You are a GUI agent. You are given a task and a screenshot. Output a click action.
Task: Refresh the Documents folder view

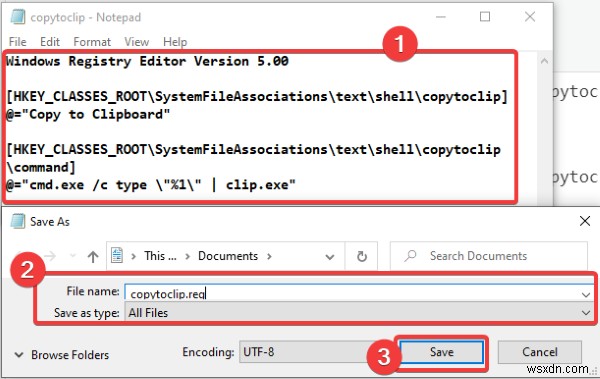click(362, 256)
